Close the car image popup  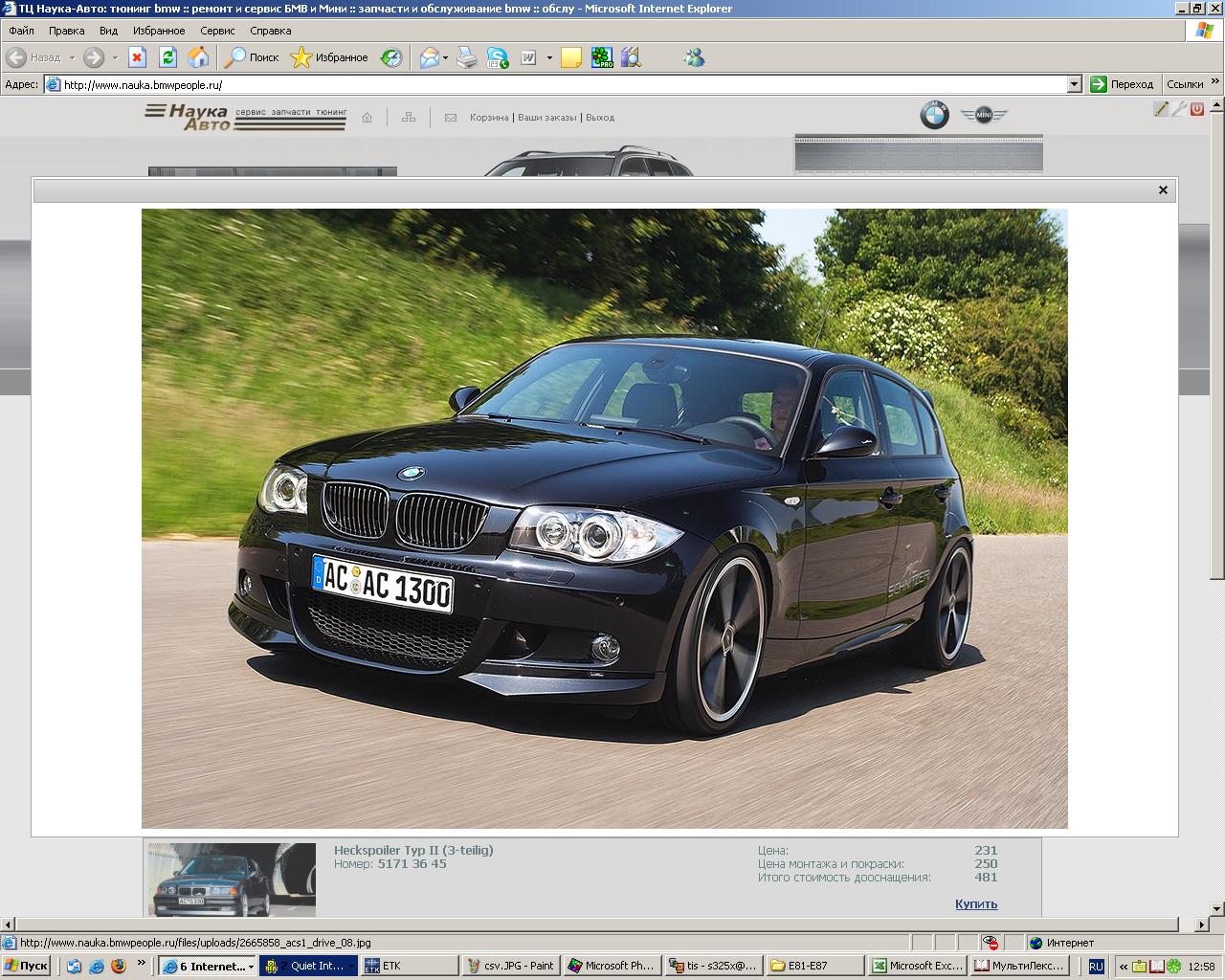(x=1163, y=190)
